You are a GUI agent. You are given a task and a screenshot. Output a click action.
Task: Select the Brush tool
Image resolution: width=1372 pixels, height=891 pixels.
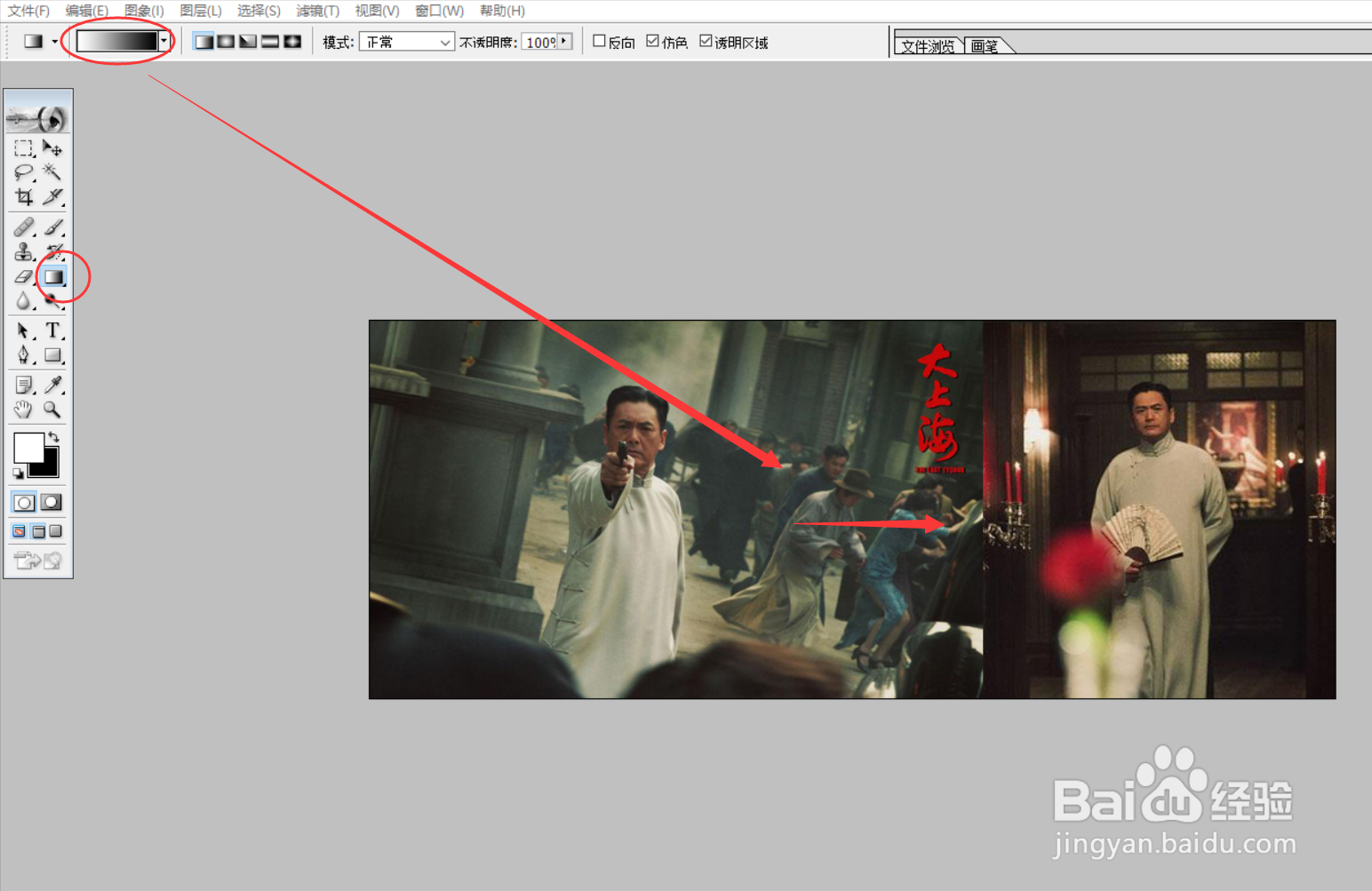pos(52,227)
